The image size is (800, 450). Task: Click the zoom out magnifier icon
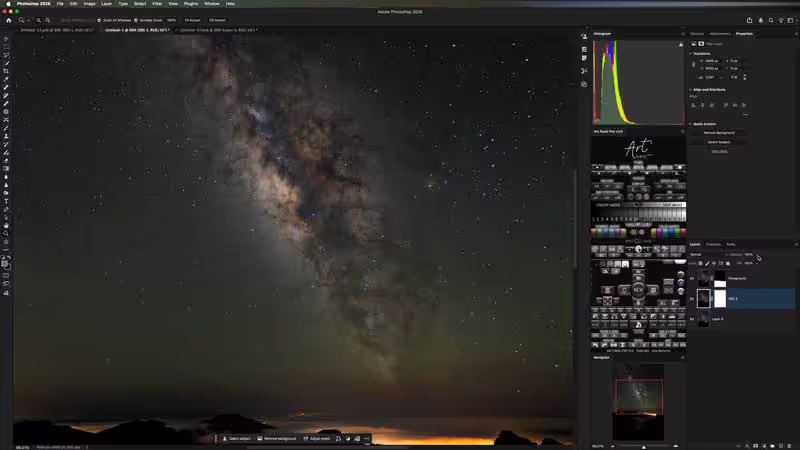click(x=47, y=20)
